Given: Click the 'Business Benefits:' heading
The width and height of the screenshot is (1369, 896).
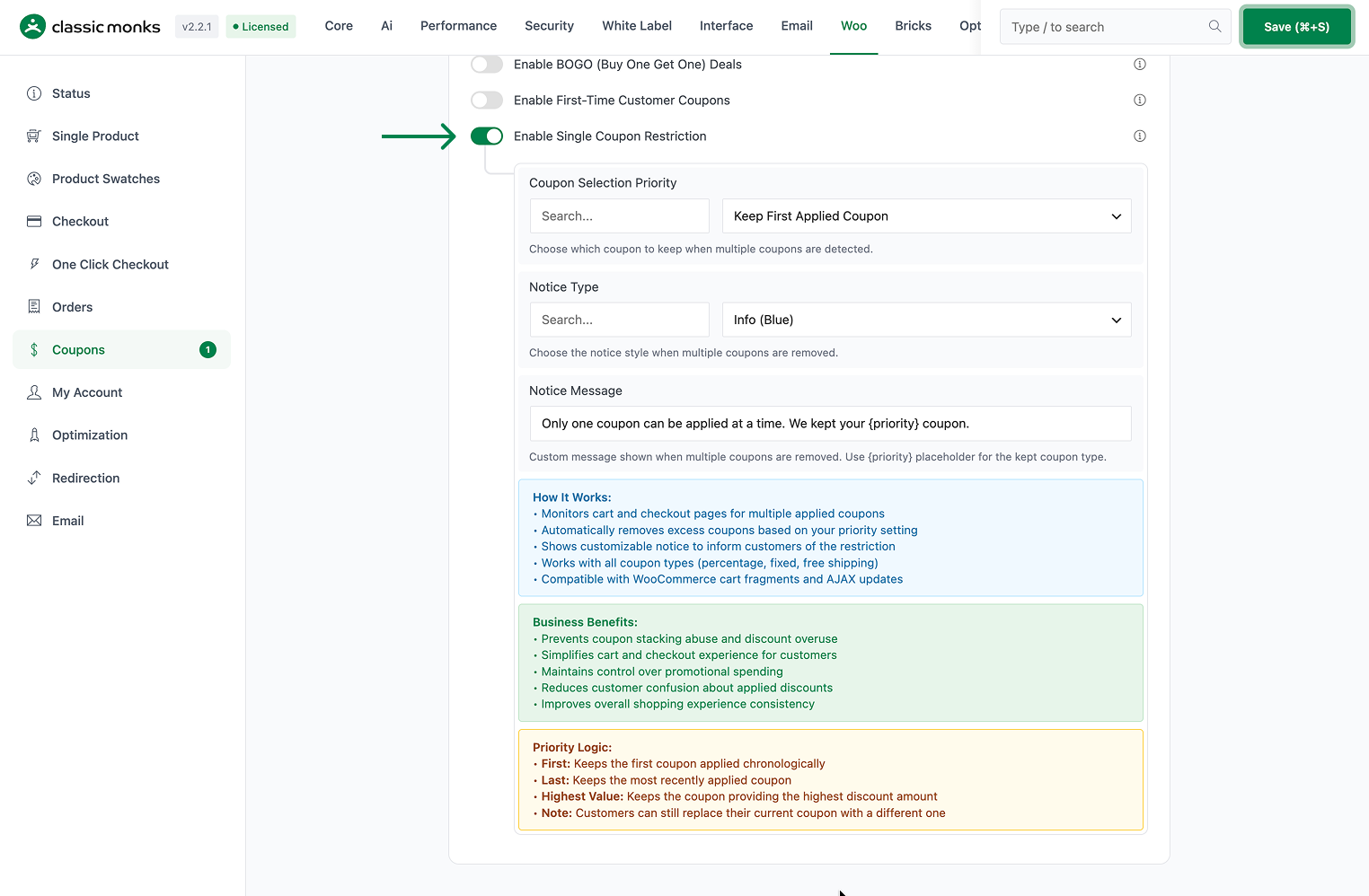Looking at the screenshot, I should pos(585,622).
